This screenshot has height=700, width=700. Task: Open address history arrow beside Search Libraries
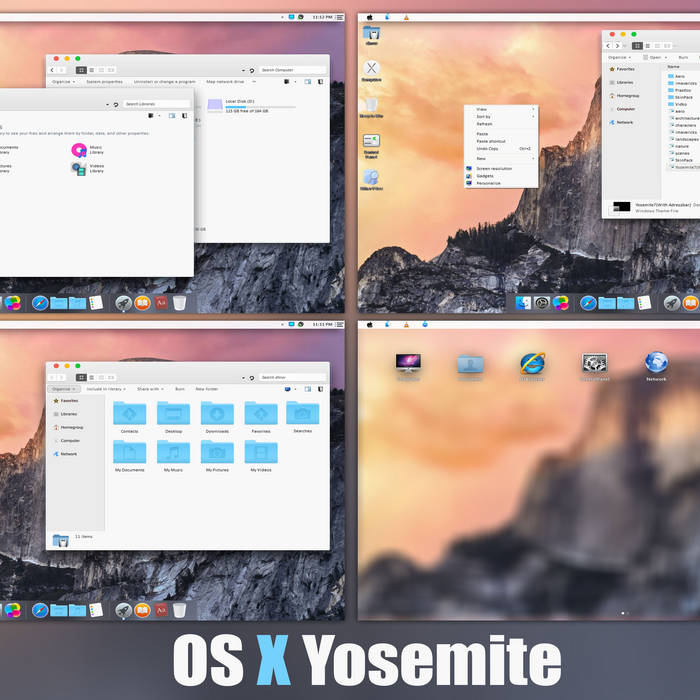tap(108, 104)
